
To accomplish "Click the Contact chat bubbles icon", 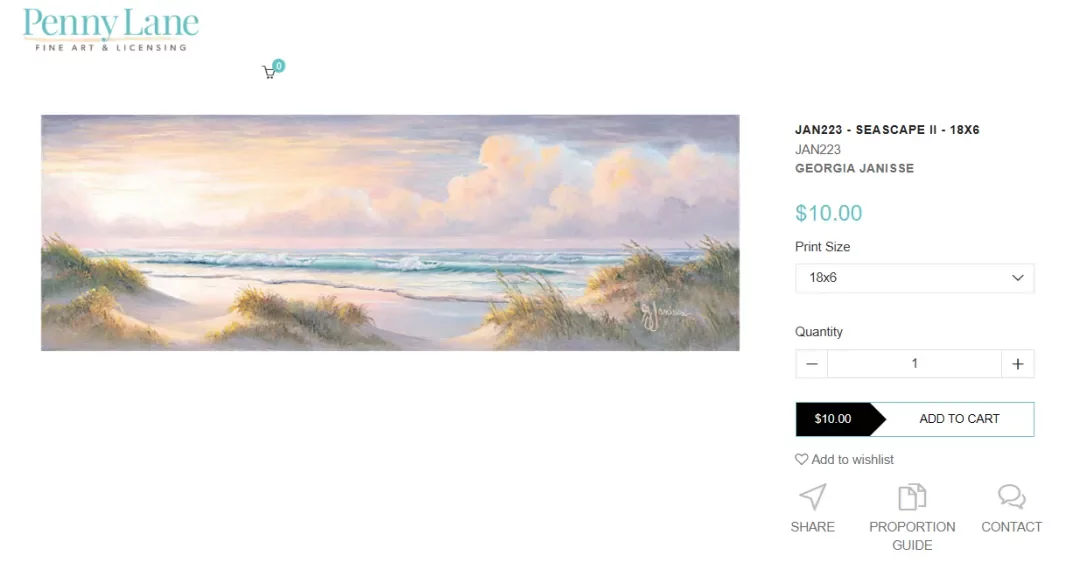I will pyautogui.click(x=1011, y=497).
